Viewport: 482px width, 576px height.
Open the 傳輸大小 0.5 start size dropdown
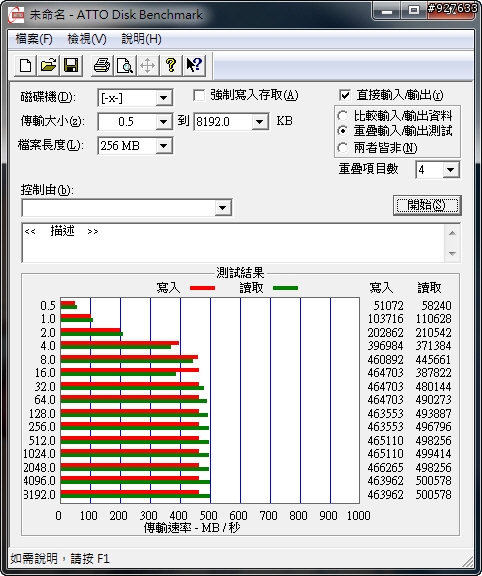tap(163, 122)
